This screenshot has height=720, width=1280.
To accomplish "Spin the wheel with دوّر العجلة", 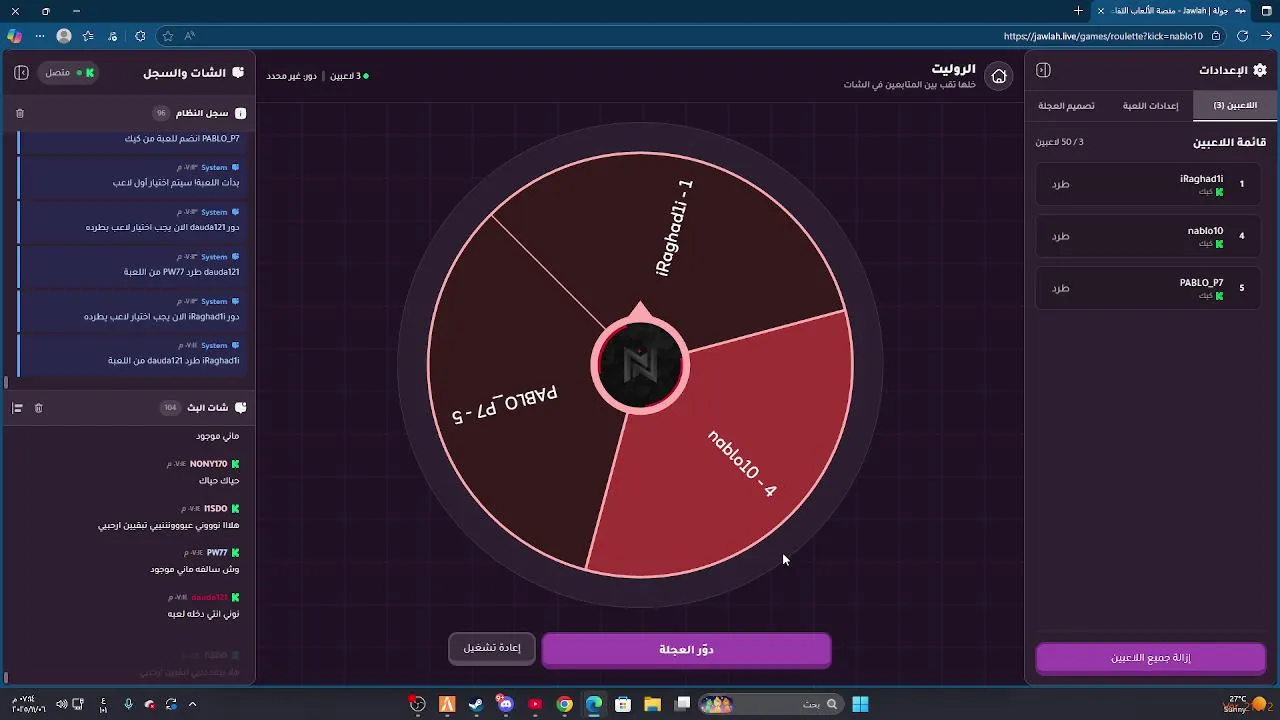I will click(686, 650).
